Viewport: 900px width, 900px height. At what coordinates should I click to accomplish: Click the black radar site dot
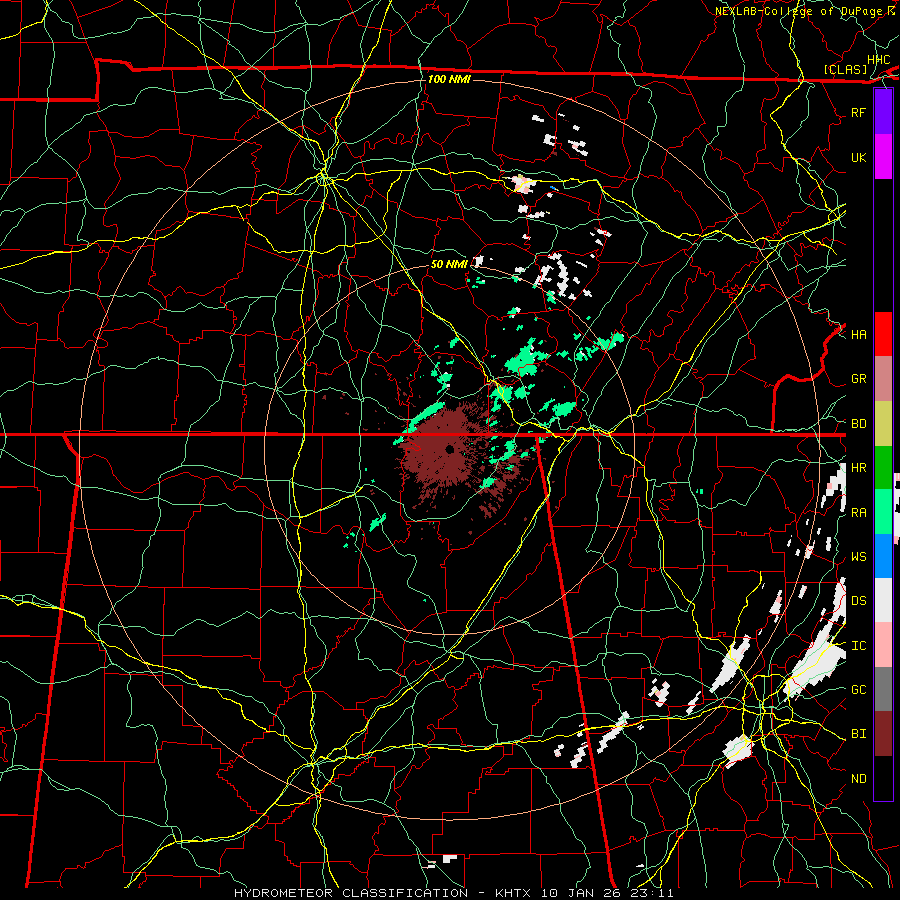tap(449, 449)
